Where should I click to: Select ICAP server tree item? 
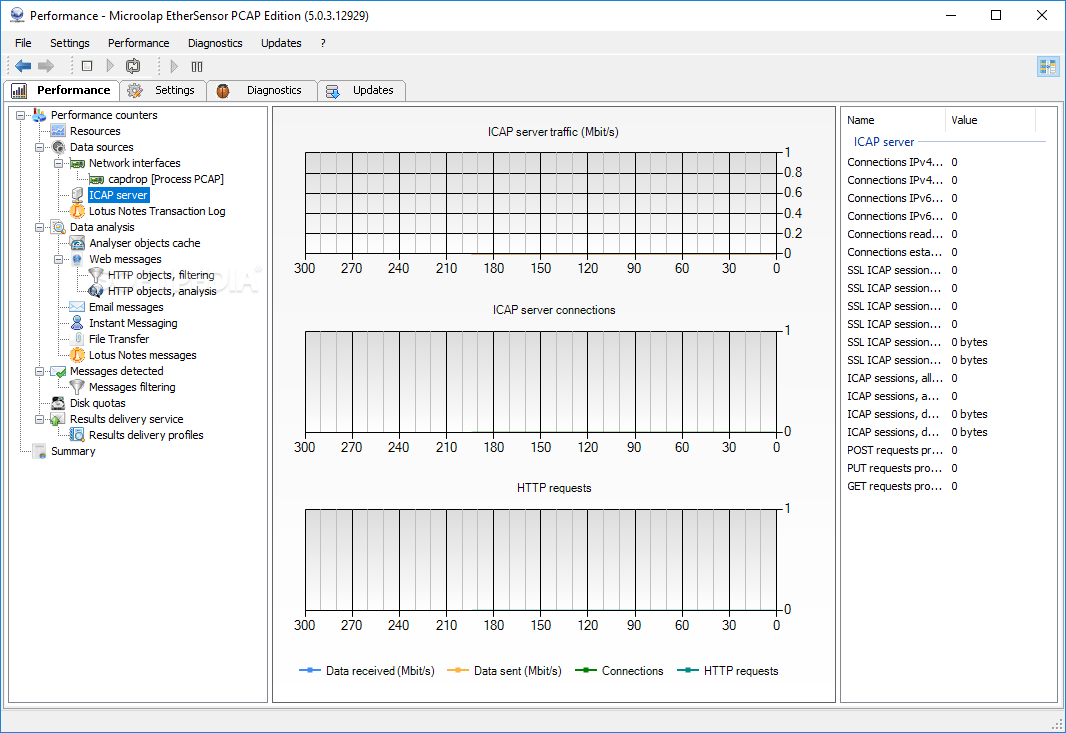(x=118, y=195)
